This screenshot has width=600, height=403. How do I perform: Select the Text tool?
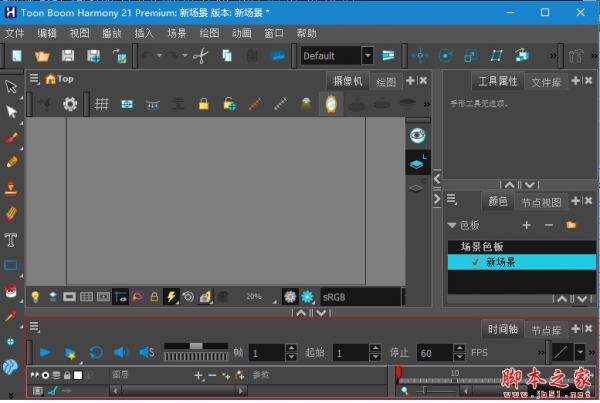click(x=12, y=240)
